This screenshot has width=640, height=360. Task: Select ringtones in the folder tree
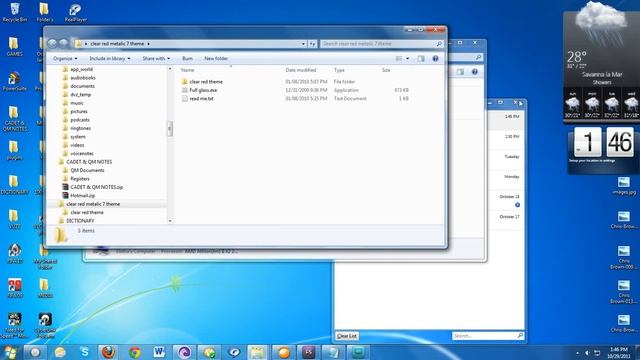click(x=80, y=128)
